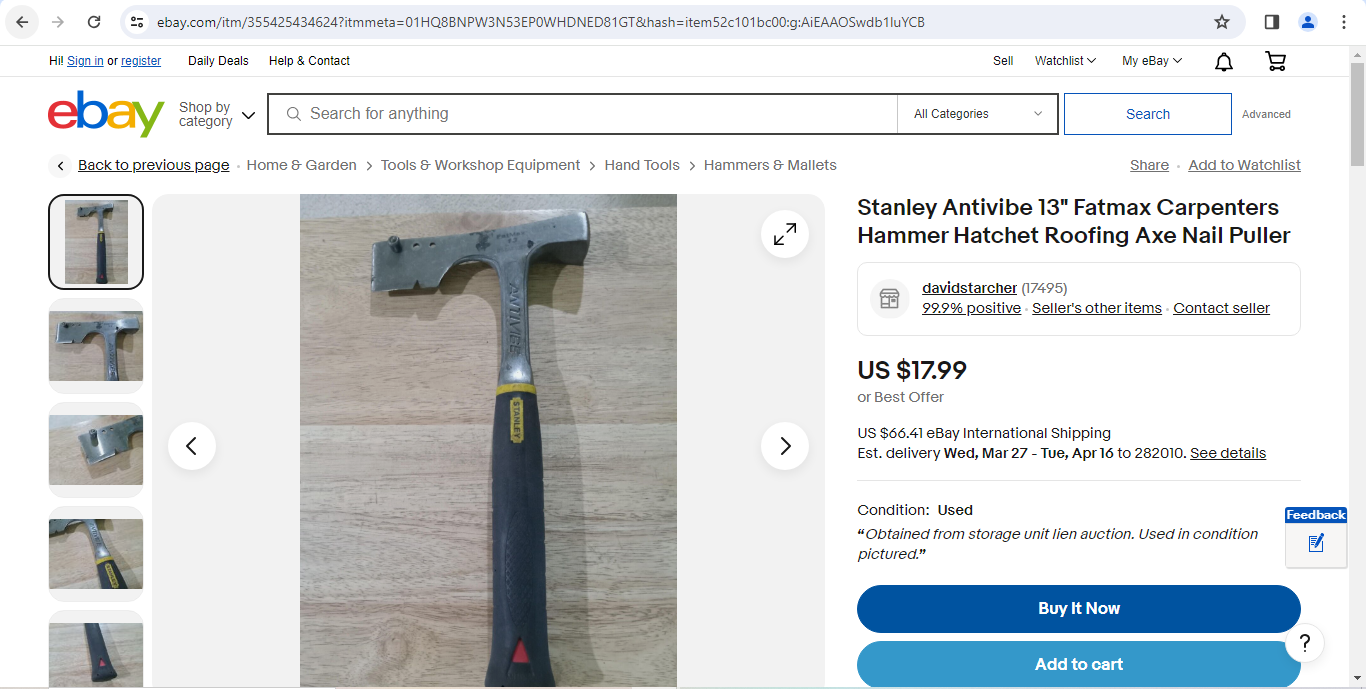Click the Buy It Now button
Viewport: 1366px width, 689px height.
pyautogui.click(x=1079, y=609)
